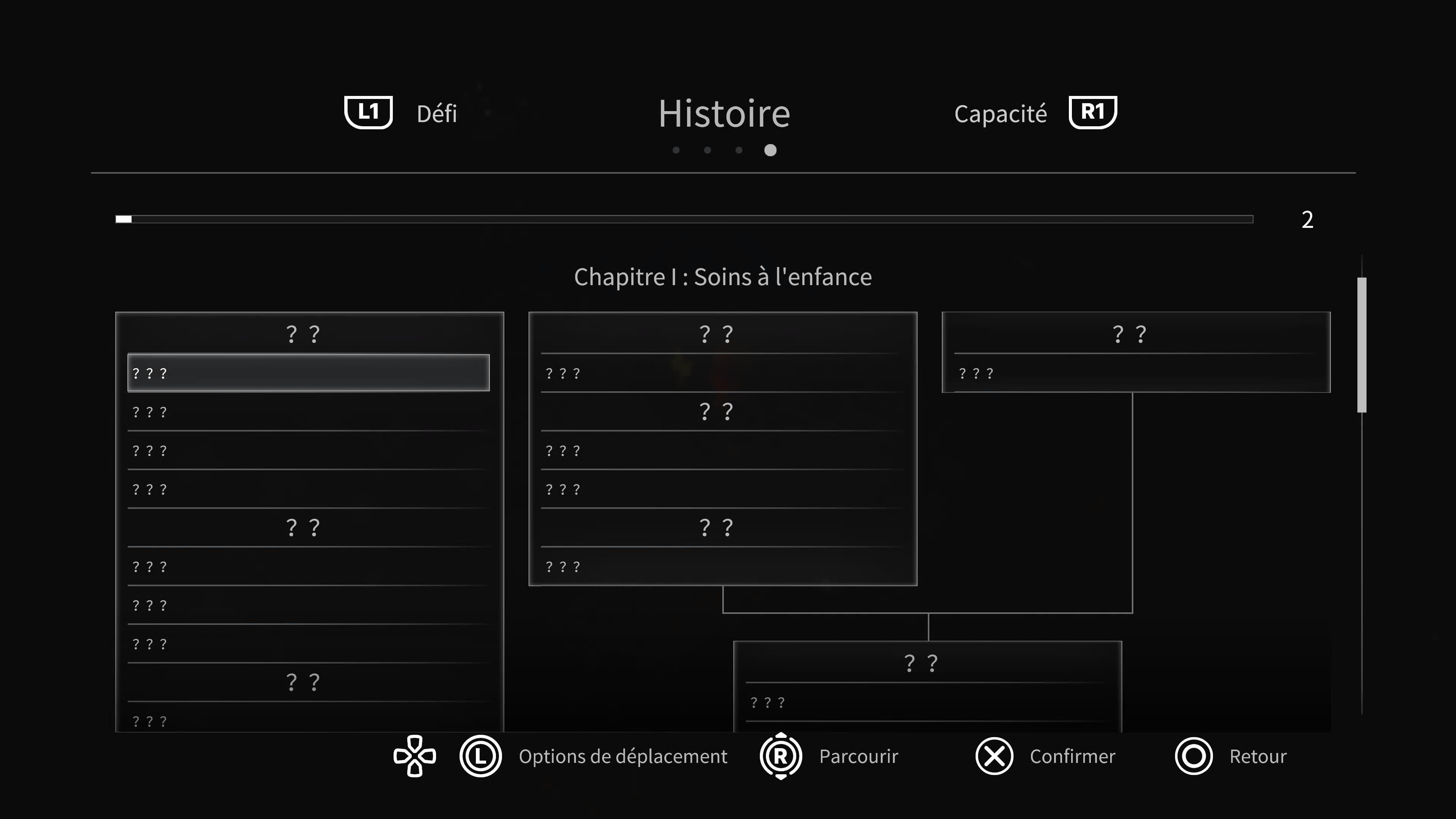
Task: Click the D-pad icon in footer
Action: pos(414,756)
